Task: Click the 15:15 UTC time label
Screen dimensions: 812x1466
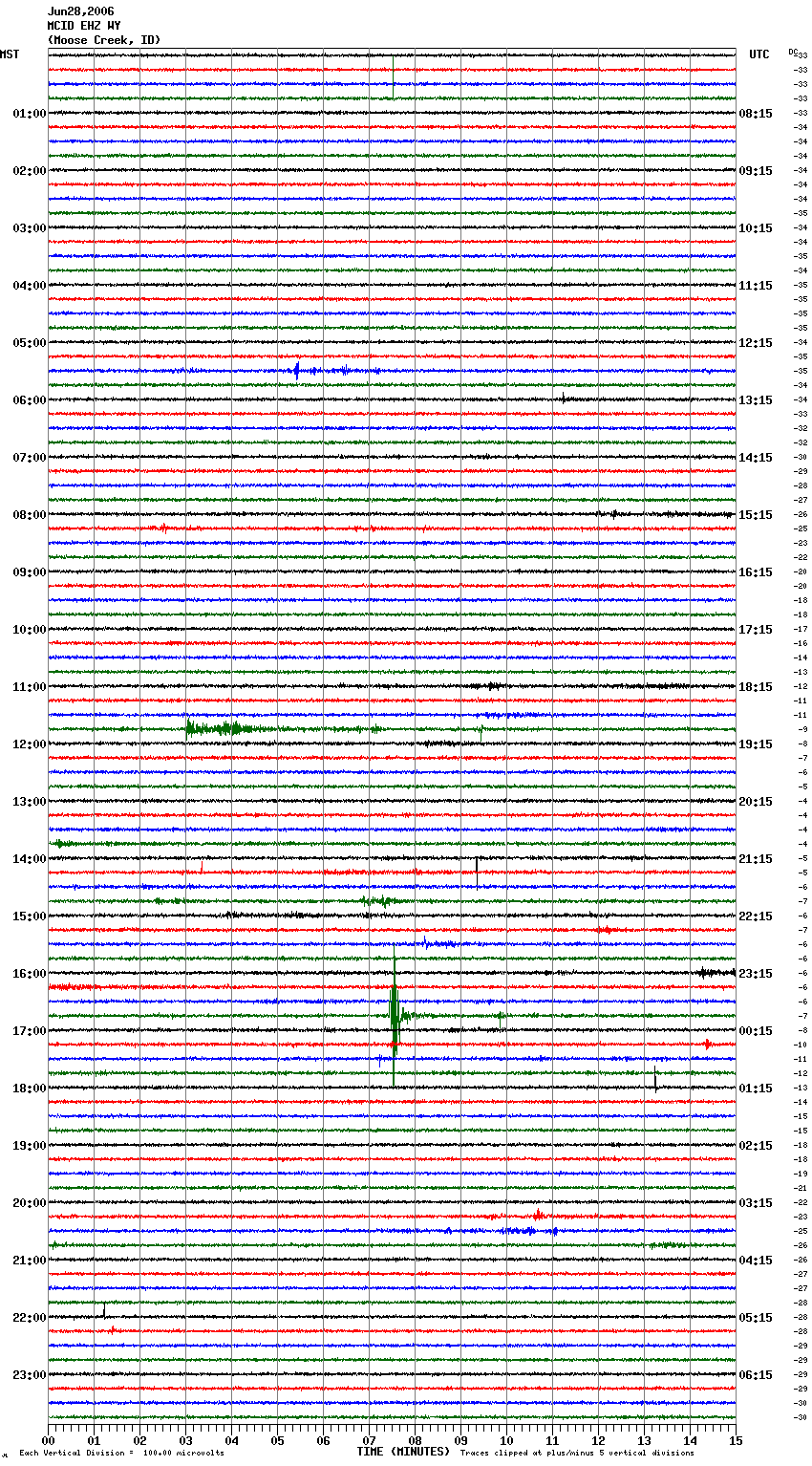Action: click(x=756, y=515)
